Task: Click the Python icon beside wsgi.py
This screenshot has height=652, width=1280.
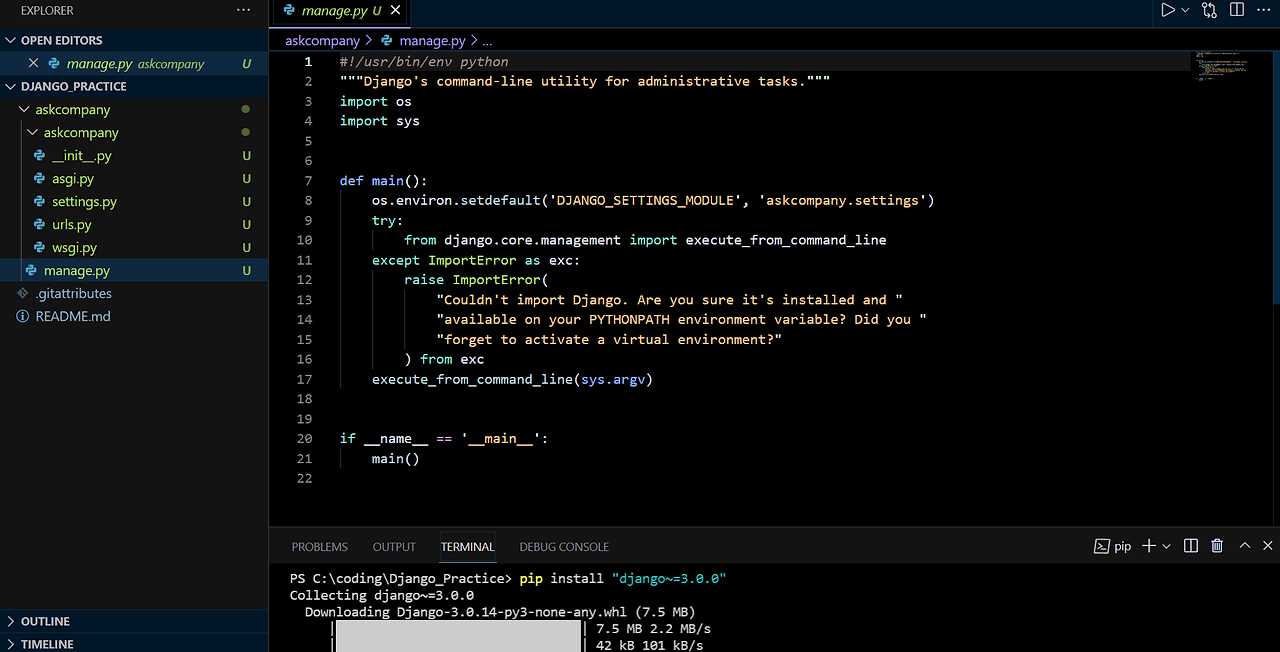Action: tap(40, 247)
